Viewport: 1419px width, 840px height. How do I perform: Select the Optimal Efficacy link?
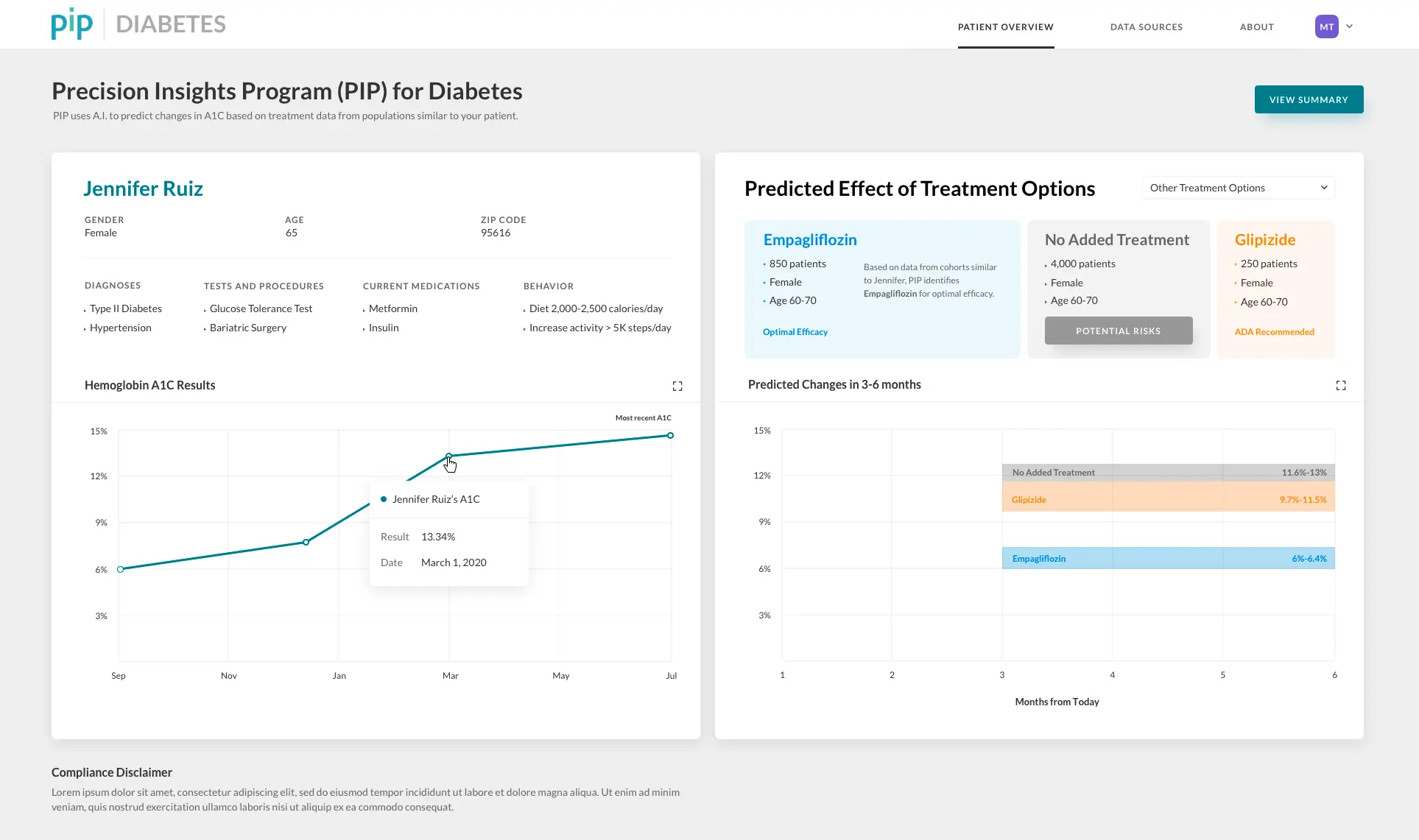[795, 332]
